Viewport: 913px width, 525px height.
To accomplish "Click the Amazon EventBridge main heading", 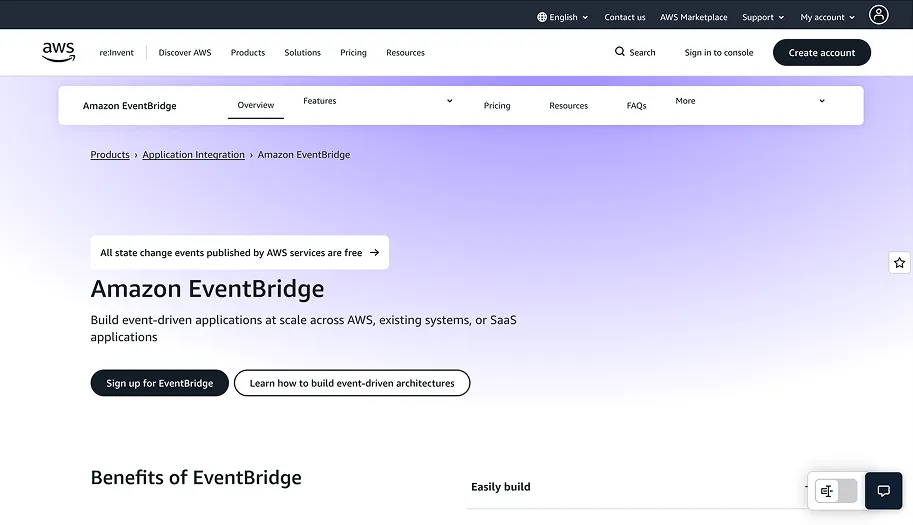I will click(x=207, y=289).
